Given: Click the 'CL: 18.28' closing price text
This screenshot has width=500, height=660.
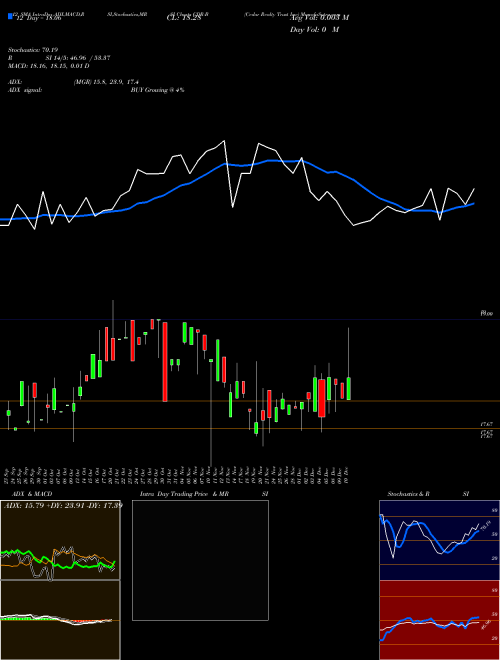Looking at the screenshot, I should pos(184,18).
